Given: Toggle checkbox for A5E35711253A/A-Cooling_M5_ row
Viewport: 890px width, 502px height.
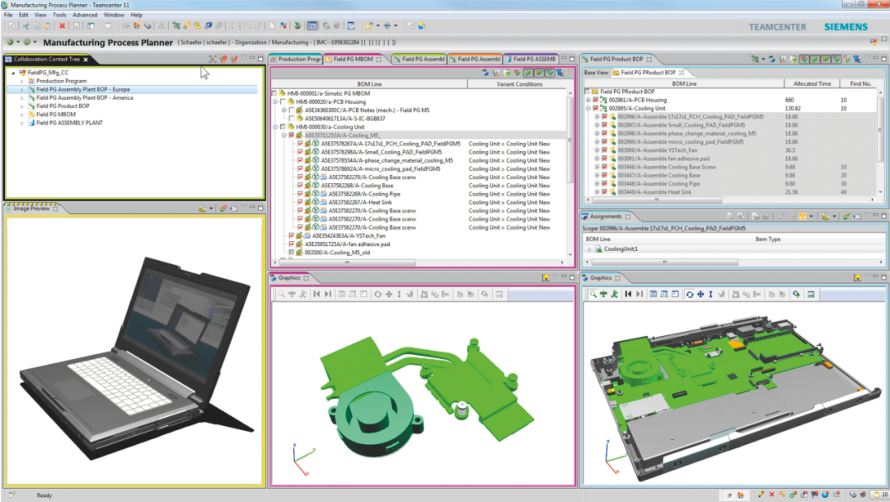Looking at the screenshot, I should (x=291, y=135).
